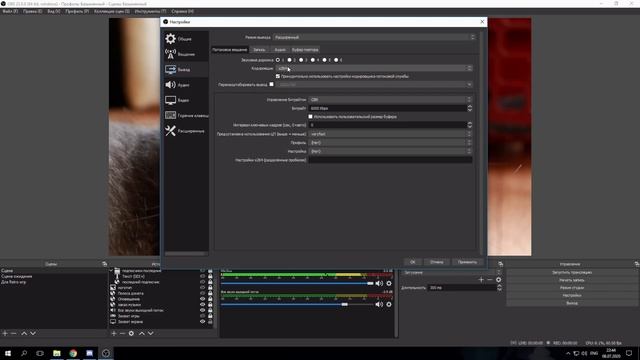Select audio track 1 radio button
The image size is (640, 360).
pyautogui.click(x=278, y=60)
